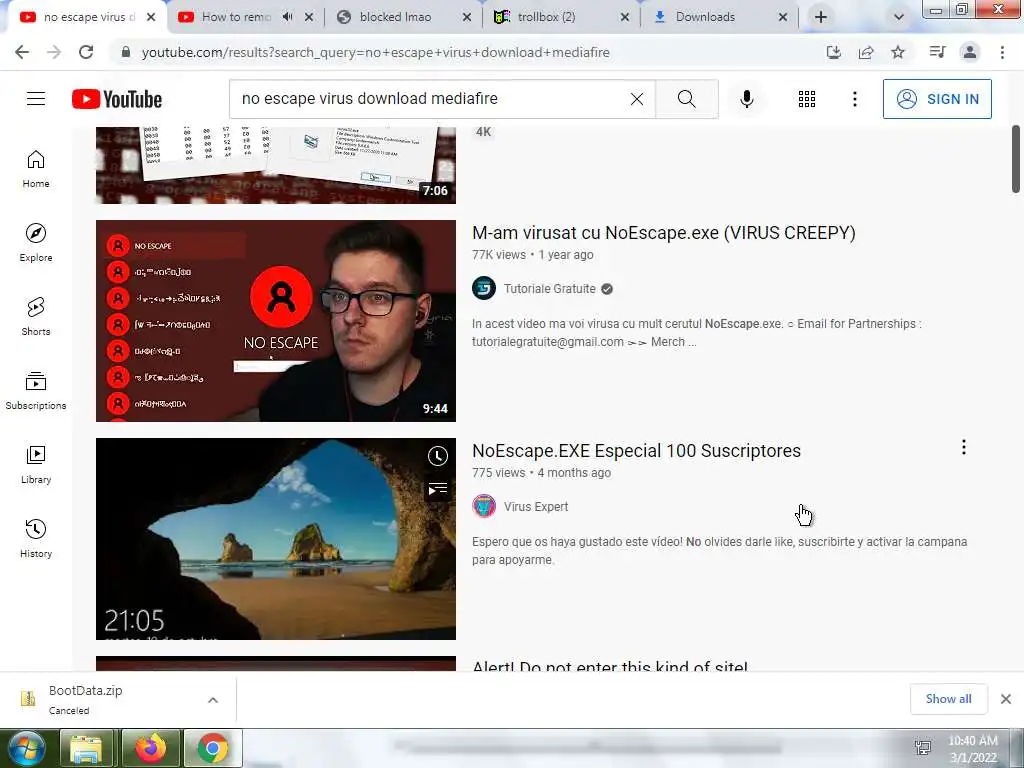Open the media control icon in toolbar
This screenshot has width=1024, height=768.
click(x=937, y=52)
